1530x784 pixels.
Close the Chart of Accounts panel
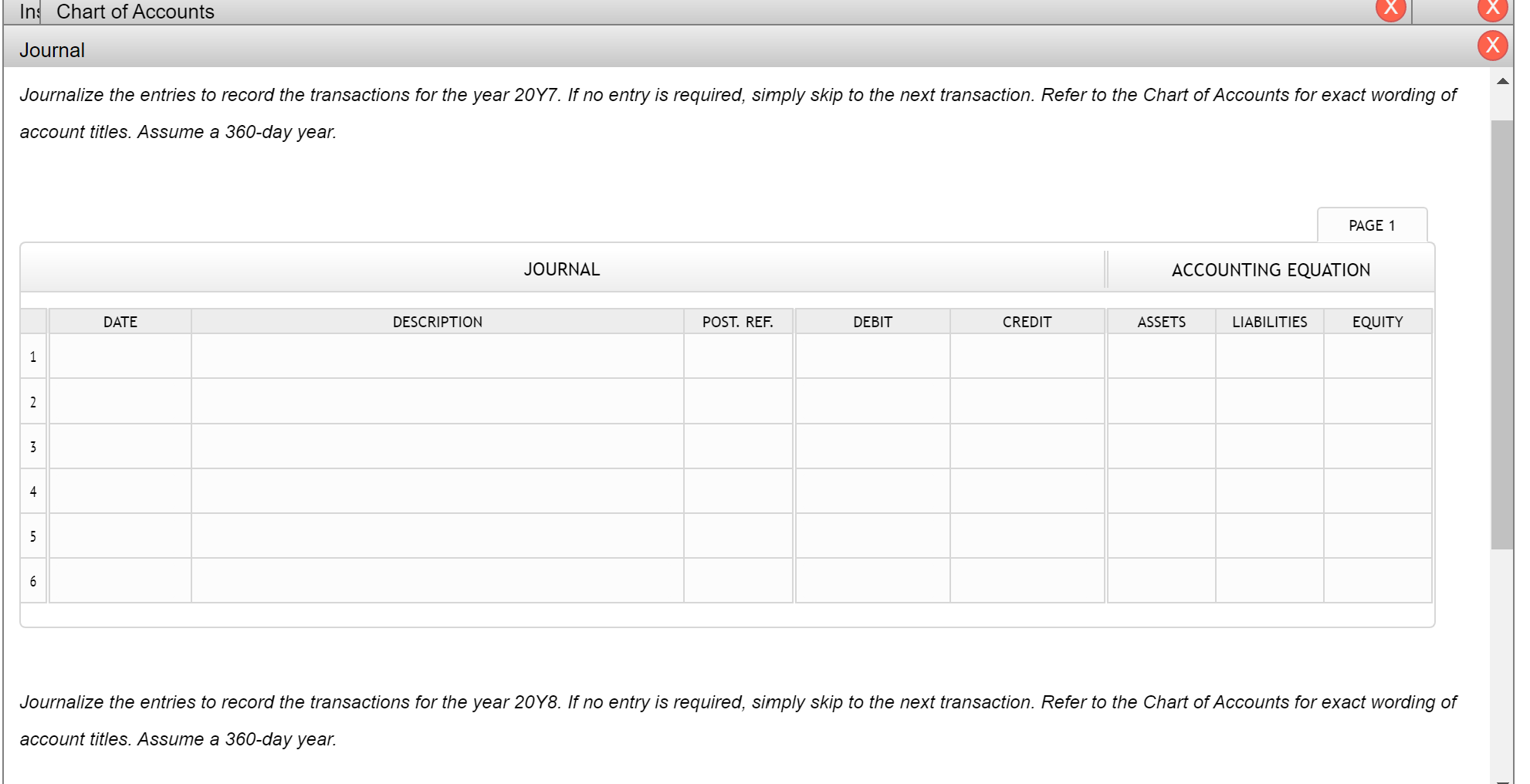(x=1391, y=10)
